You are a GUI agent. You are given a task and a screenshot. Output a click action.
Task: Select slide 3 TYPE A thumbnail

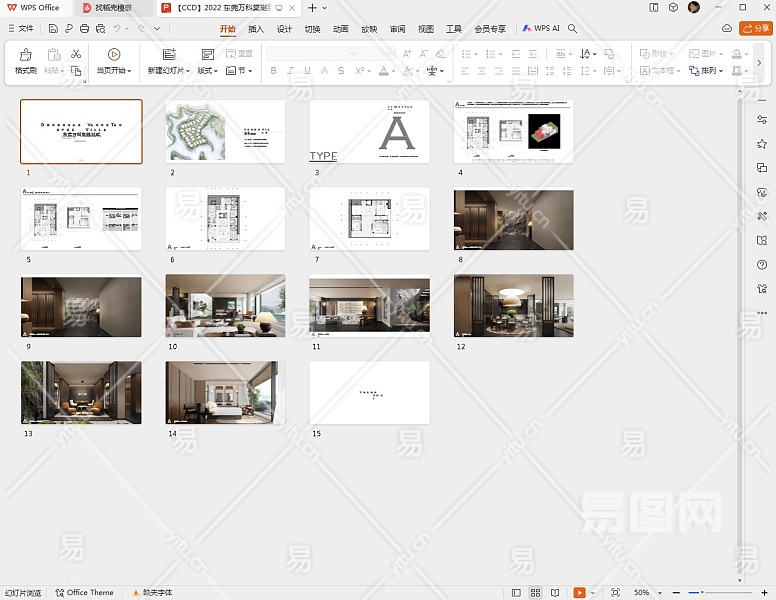coord(369,131)
